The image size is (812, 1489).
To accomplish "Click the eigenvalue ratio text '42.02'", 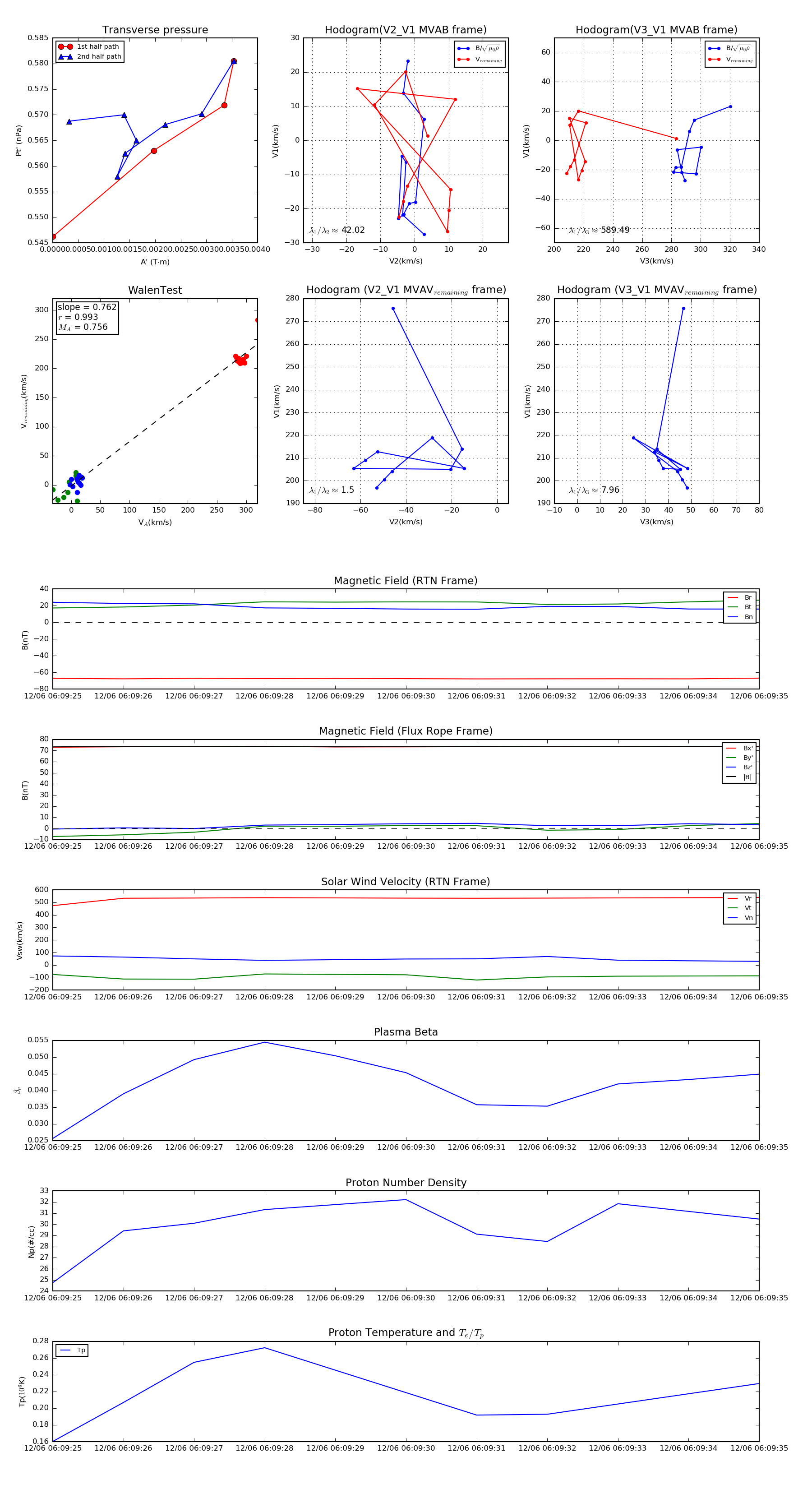I will pos(353,230).
